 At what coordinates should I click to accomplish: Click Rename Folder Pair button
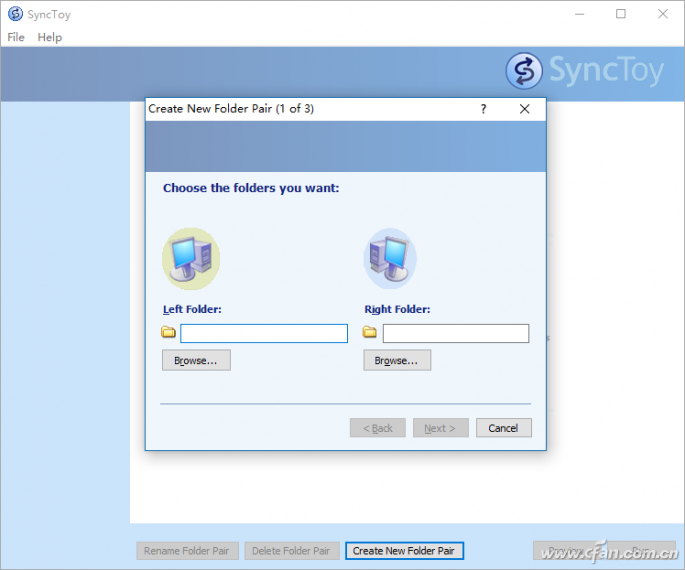click(187, 551)
